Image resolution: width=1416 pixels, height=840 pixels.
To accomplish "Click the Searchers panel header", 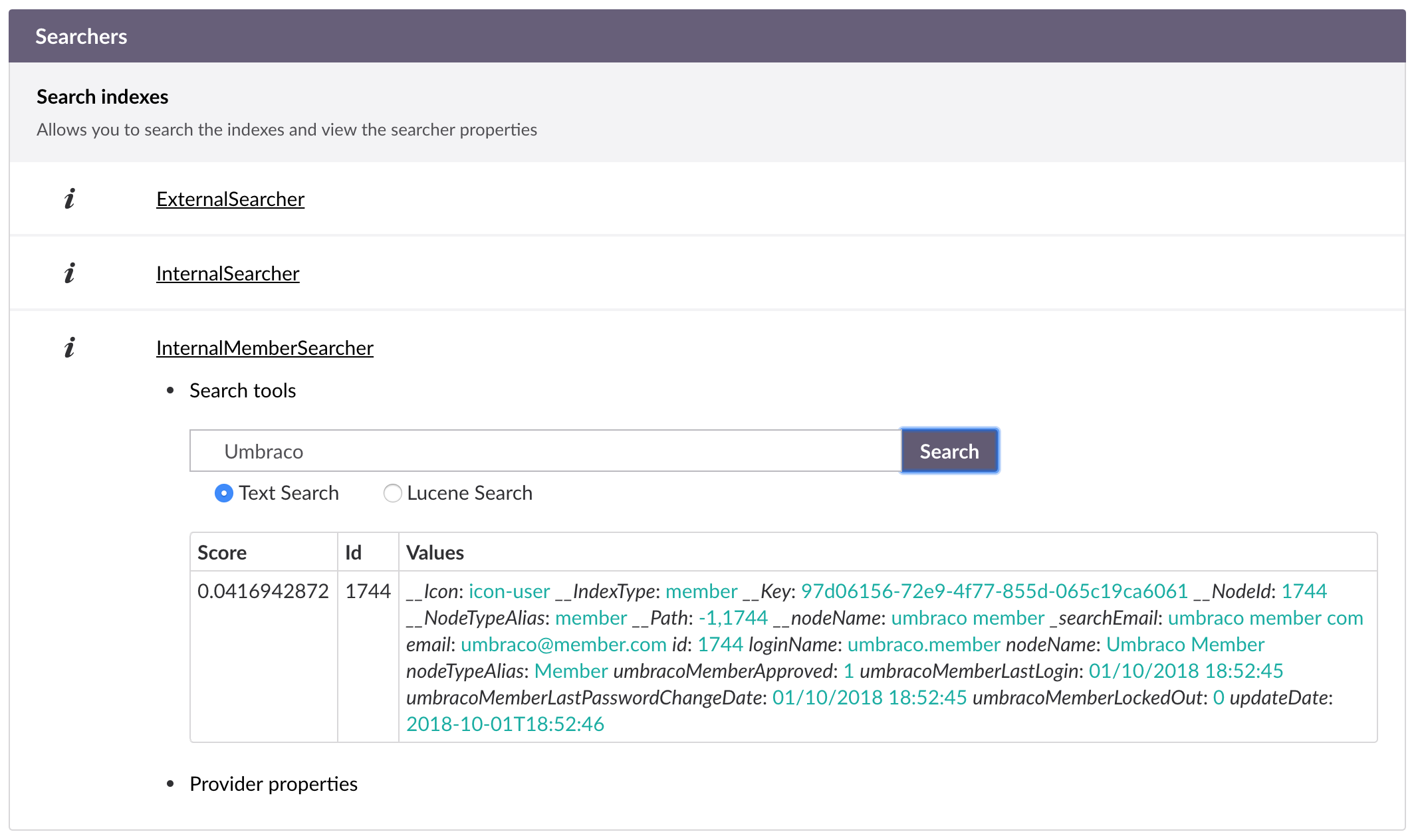I will 81,37.
